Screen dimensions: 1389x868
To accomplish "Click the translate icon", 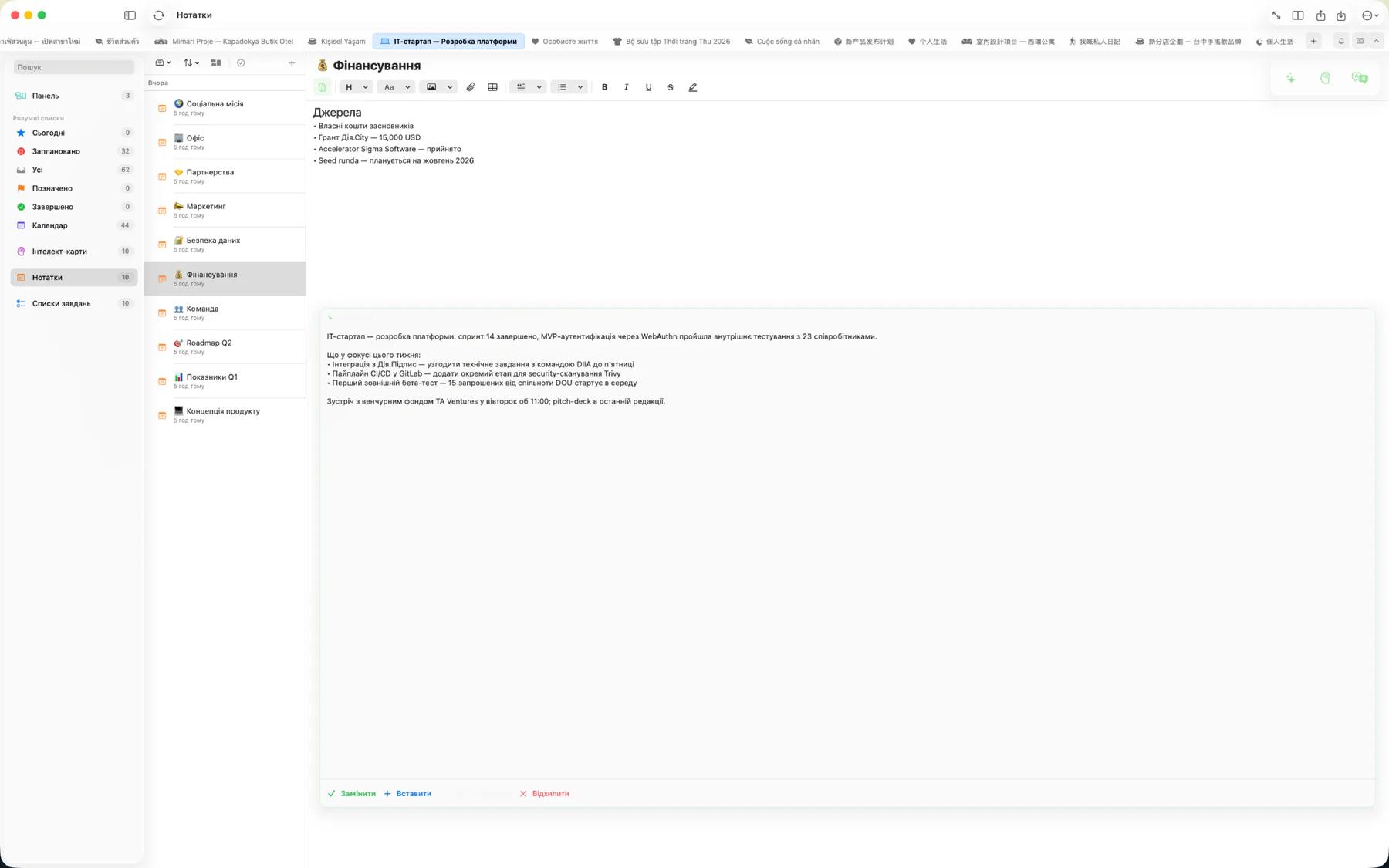I will [x=1360, y=78].
